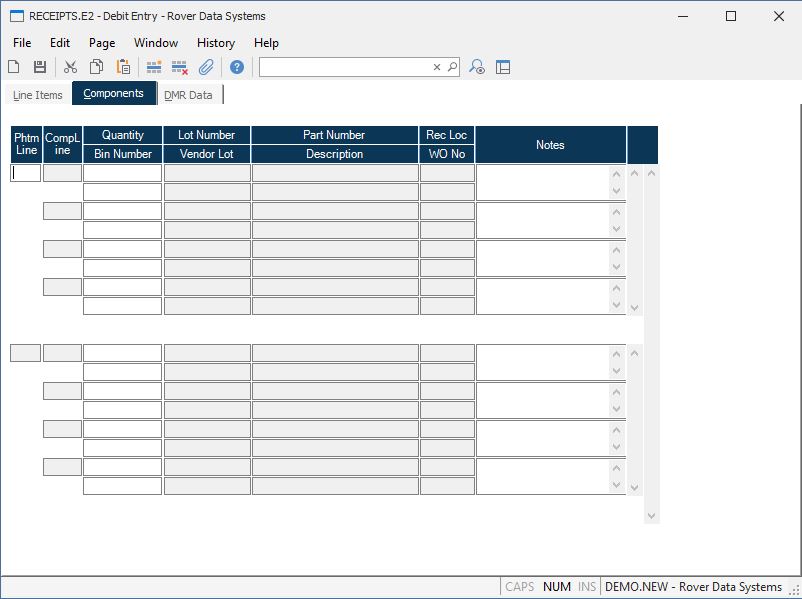Viewport: 802px width, 599px height.
Task: Click the Paste clipboard icon
Action: (x=123, y=67)
